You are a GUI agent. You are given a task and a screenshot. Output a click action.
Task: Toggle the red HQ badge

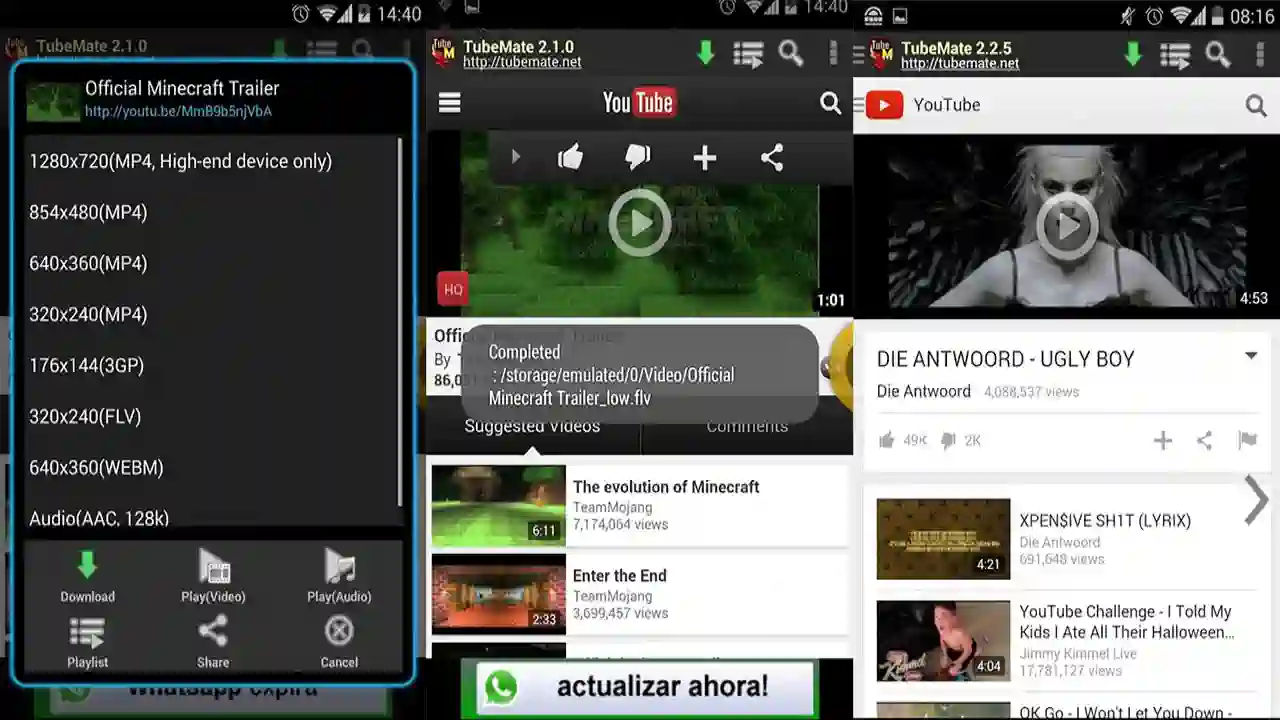point(453,290)
